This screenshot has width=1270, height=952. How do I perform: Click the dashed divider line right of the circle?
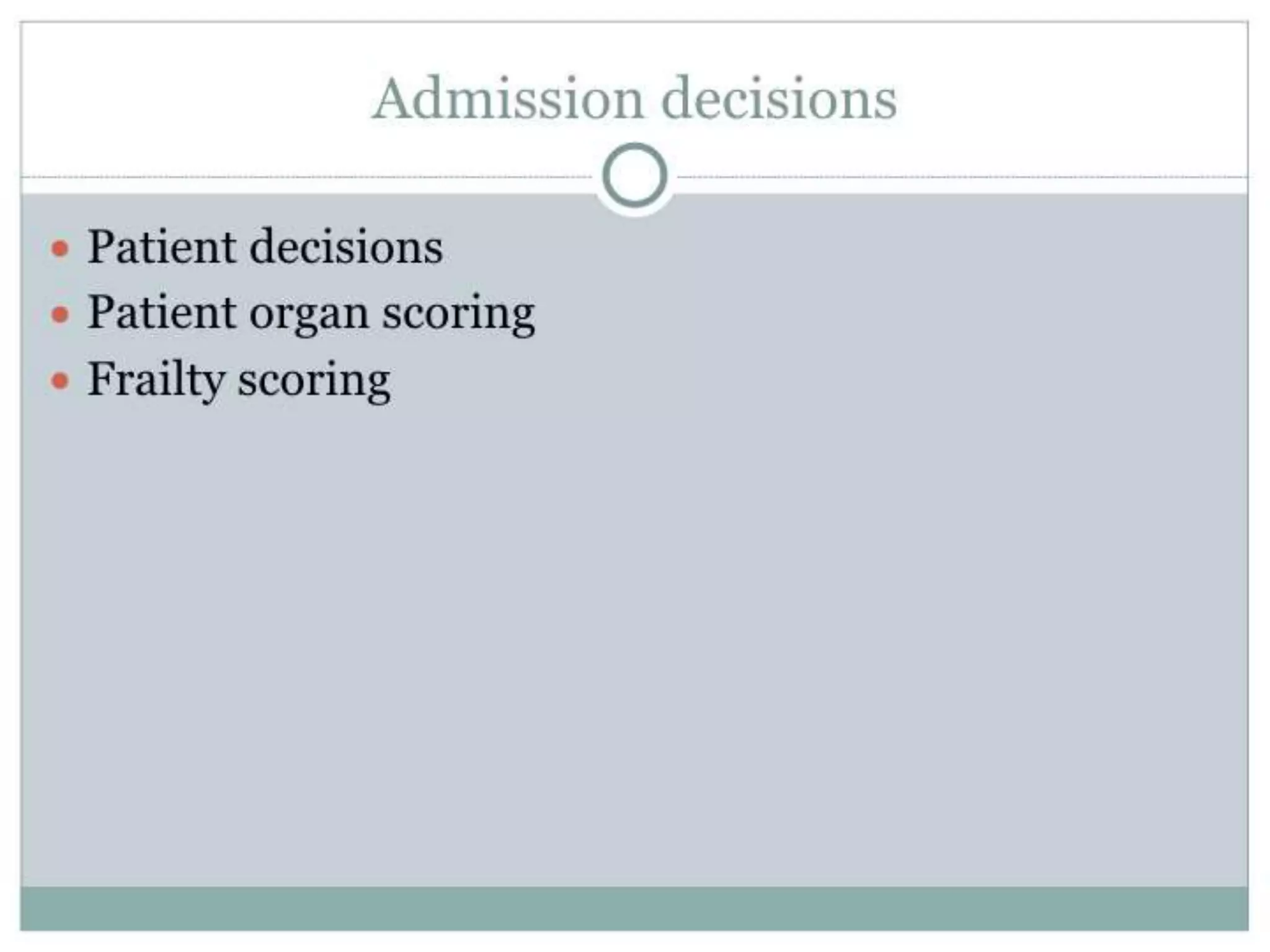pyautogui.click(x=961, y=177)
